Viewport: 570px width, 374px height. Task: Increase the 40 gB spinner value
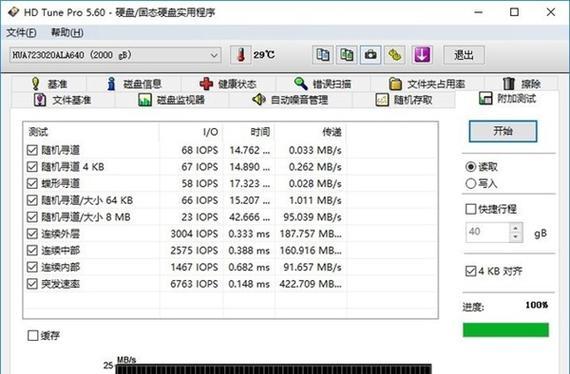(515, 228)
